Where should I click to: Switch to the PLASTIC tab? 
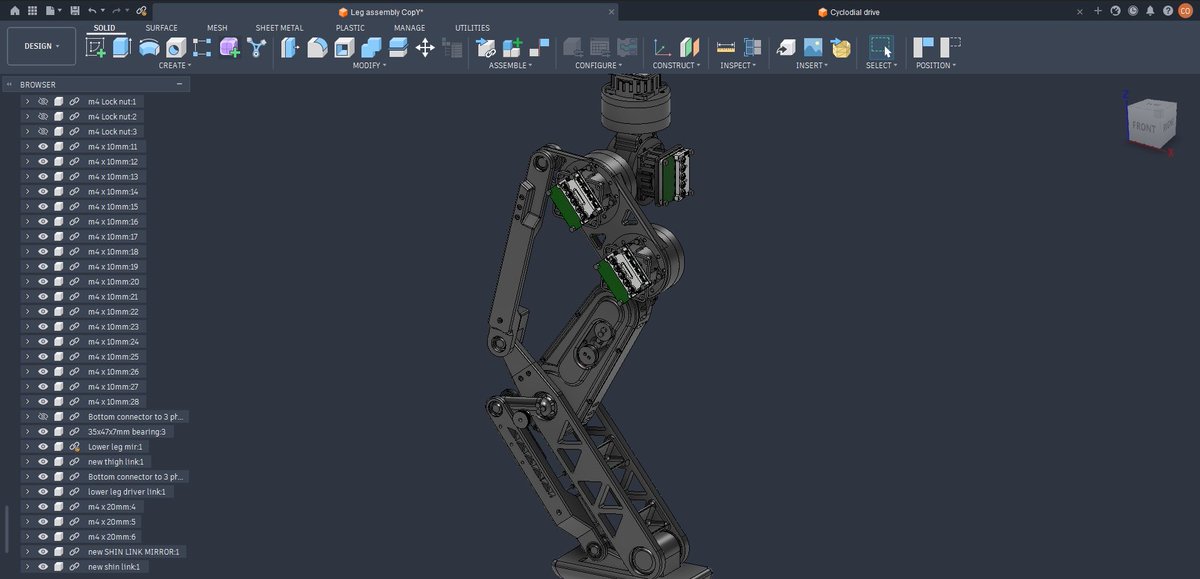350,28
